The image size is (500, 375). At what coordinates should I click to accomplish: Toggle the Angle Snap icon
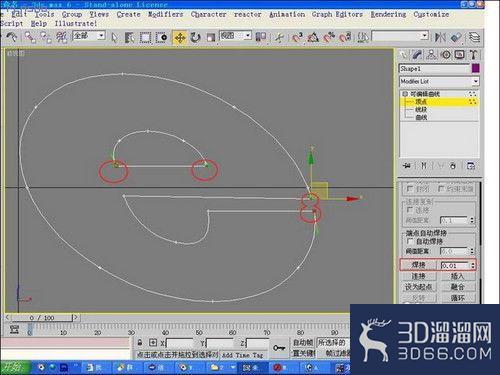[313, 37]
